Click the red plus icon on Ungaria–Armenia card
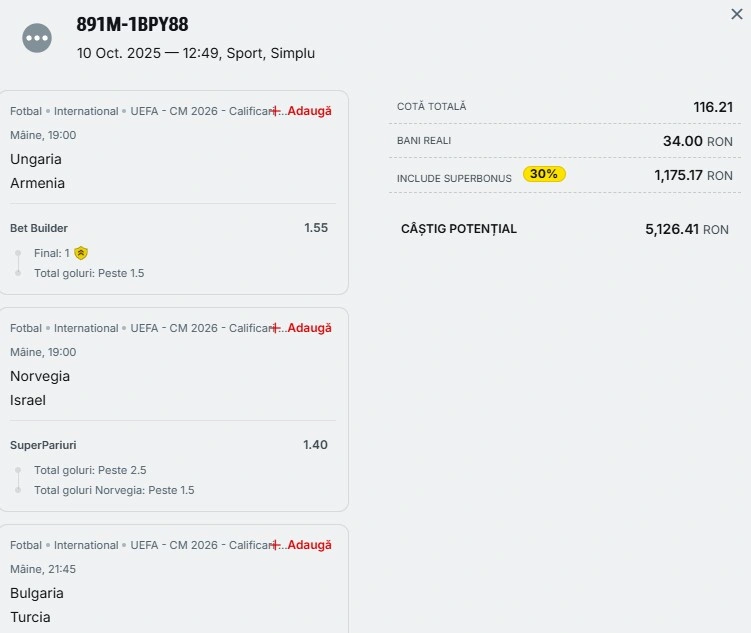 pos(275,111)
